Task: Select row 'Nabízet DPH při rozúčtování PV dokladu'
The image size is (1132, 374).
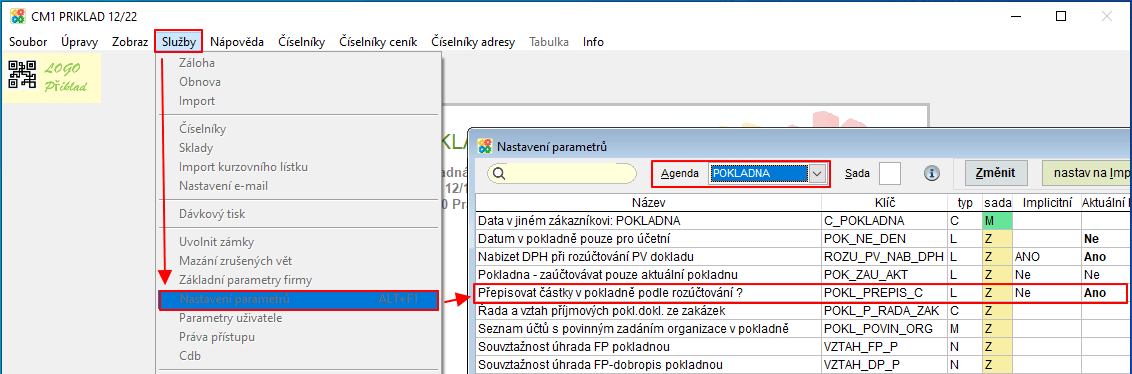Action: point(804,256)
